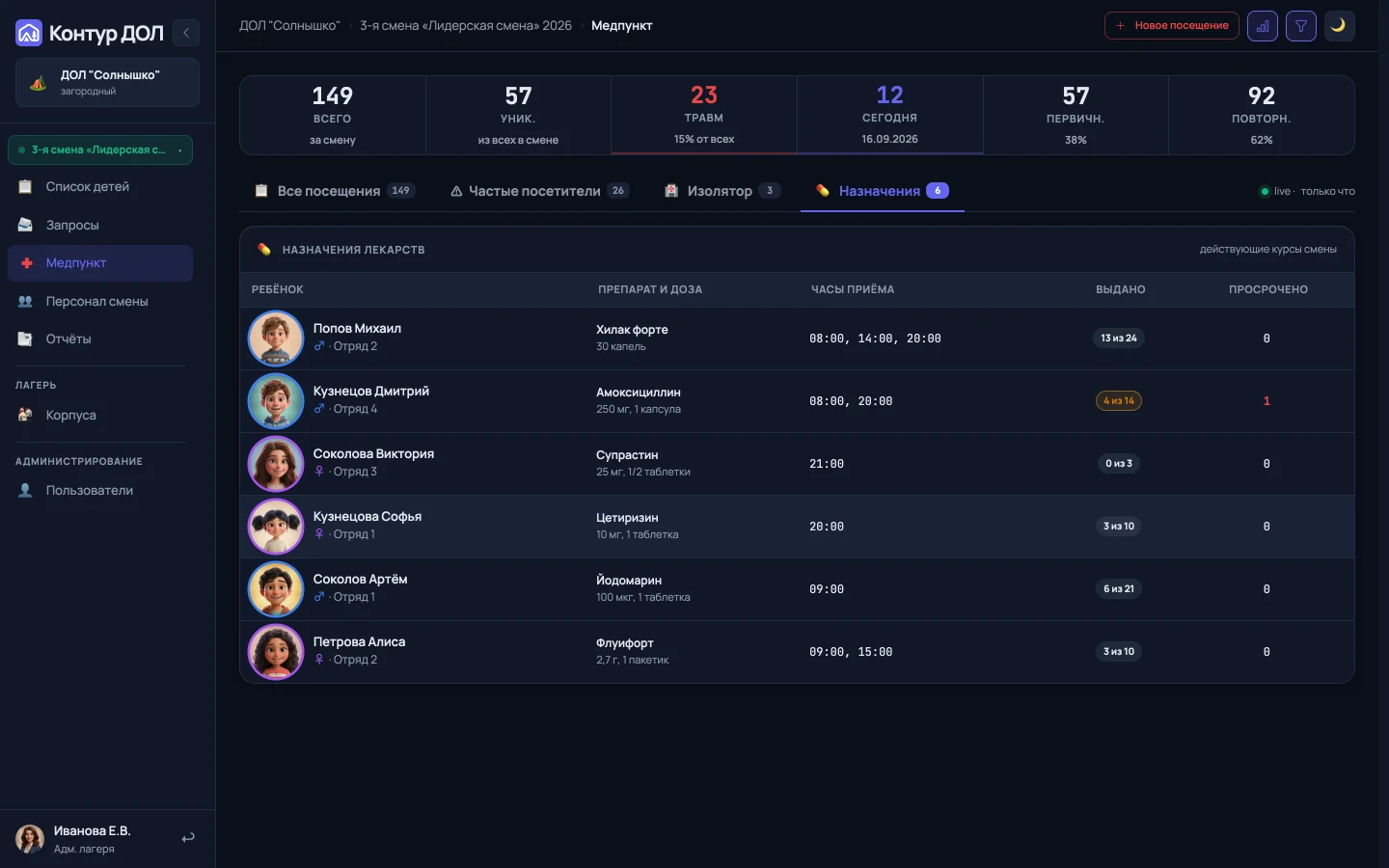Click the Контур ДОЛ logo icon

29,33
